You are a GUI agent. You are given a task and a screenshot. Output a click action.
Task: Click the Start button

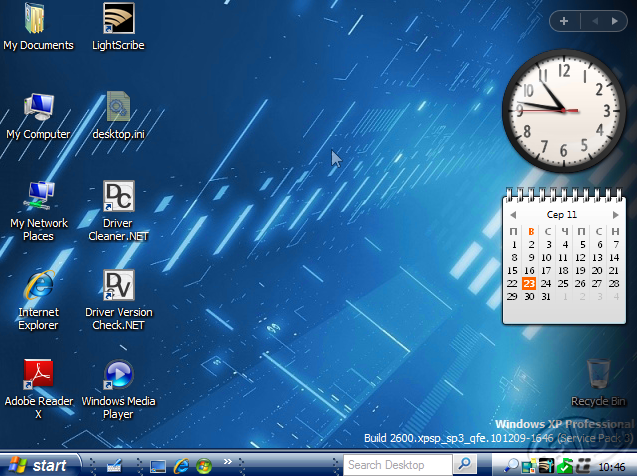click(39, 465)
